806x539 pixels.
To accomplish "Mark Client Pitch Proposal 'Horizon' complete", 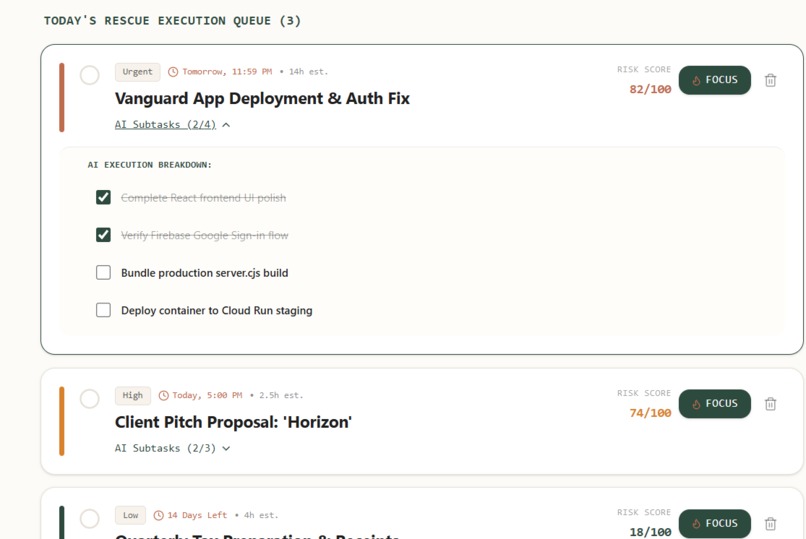I will click(x=89, y=399).
